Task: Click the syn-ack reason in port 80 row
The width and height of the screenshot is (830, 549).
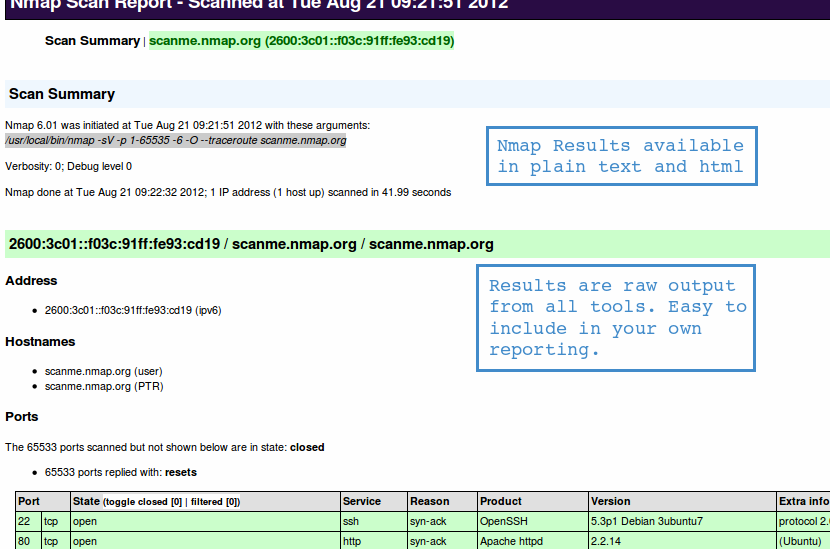Action: coord(442,541)
